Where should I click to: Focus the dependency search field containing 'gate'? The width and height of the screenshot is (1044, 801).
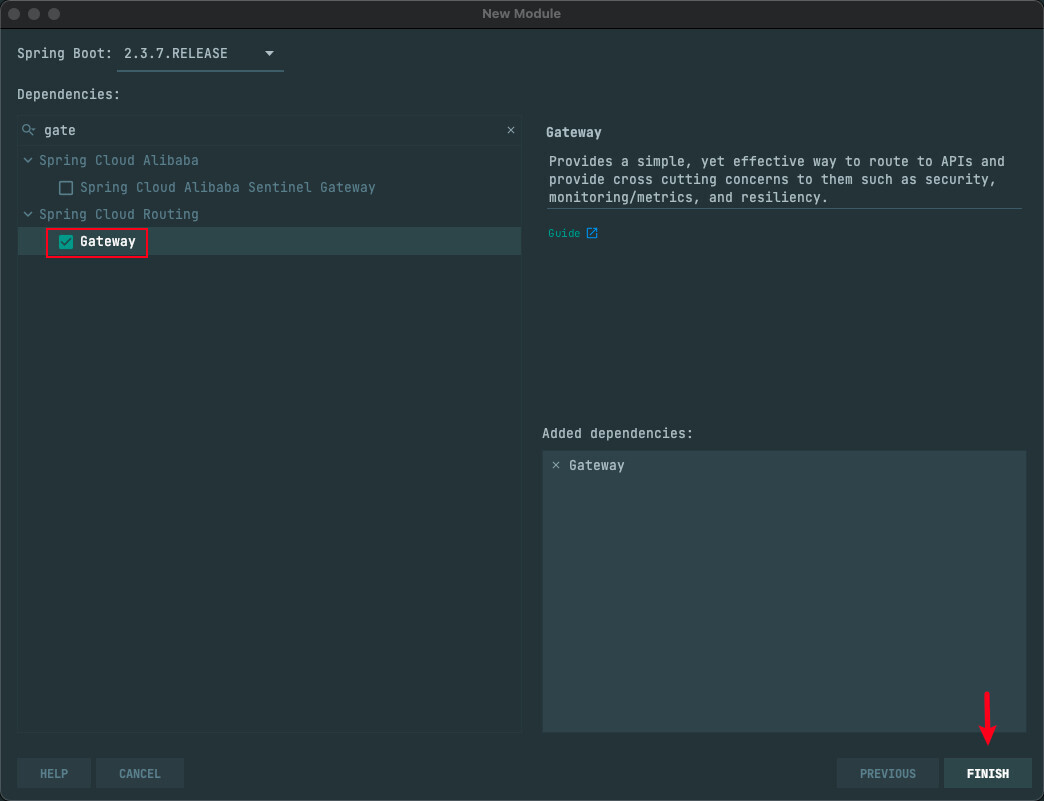pyautogui.click(x=270, y=131)
